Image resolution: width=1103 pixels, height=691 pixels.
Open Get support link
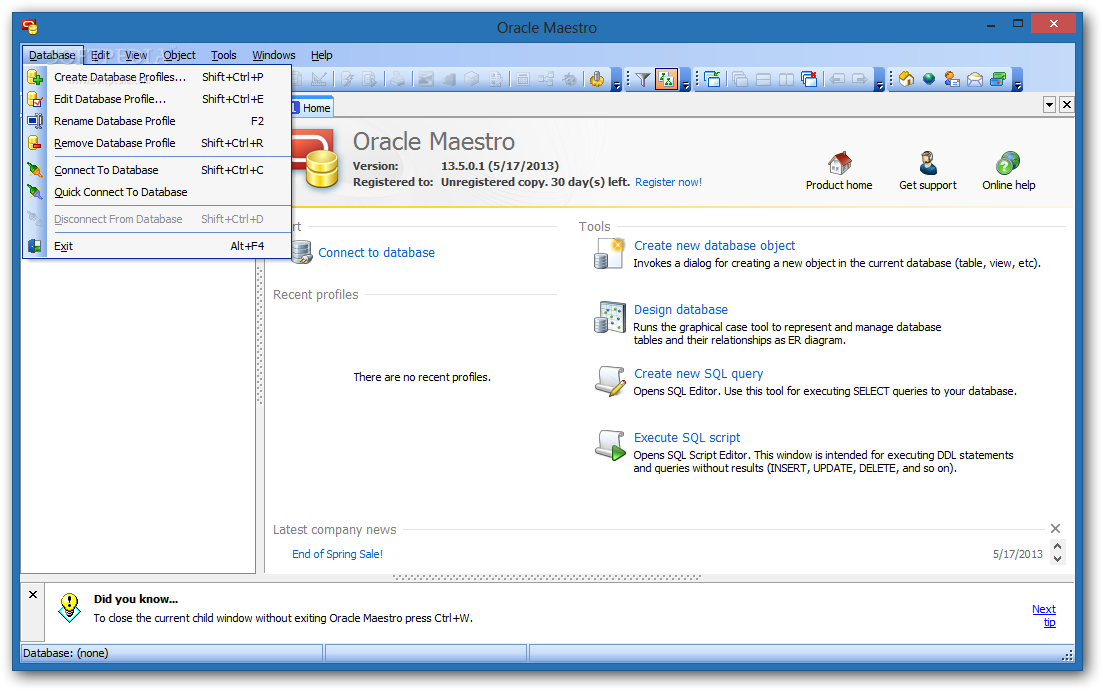928,171
